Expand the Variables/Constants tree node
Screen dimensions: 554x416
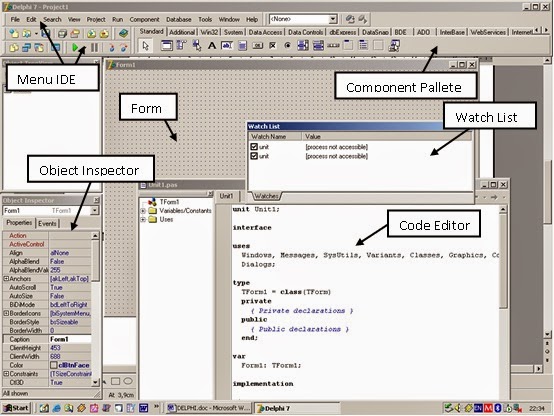click(x=143, y=211)
